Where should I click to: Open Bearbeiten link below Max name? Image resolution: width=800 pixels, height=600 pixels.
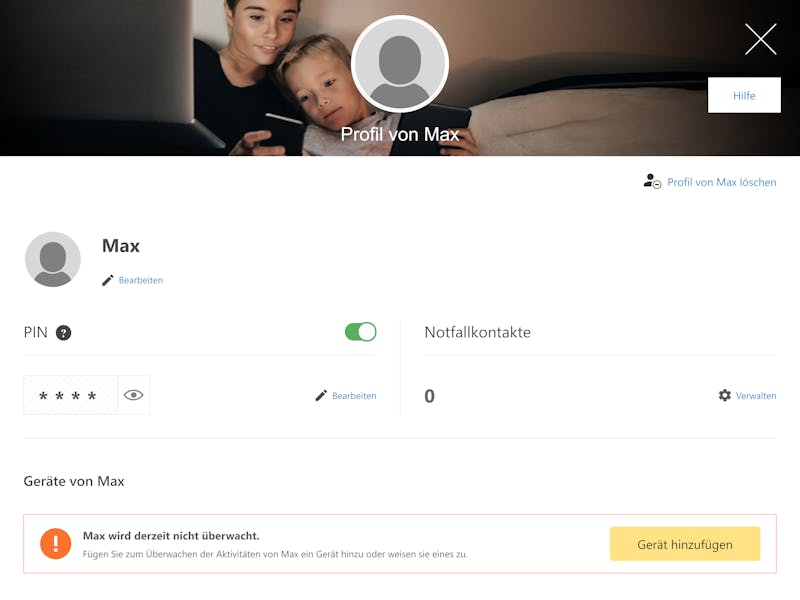pyautogui.click(x=141, y=280)
